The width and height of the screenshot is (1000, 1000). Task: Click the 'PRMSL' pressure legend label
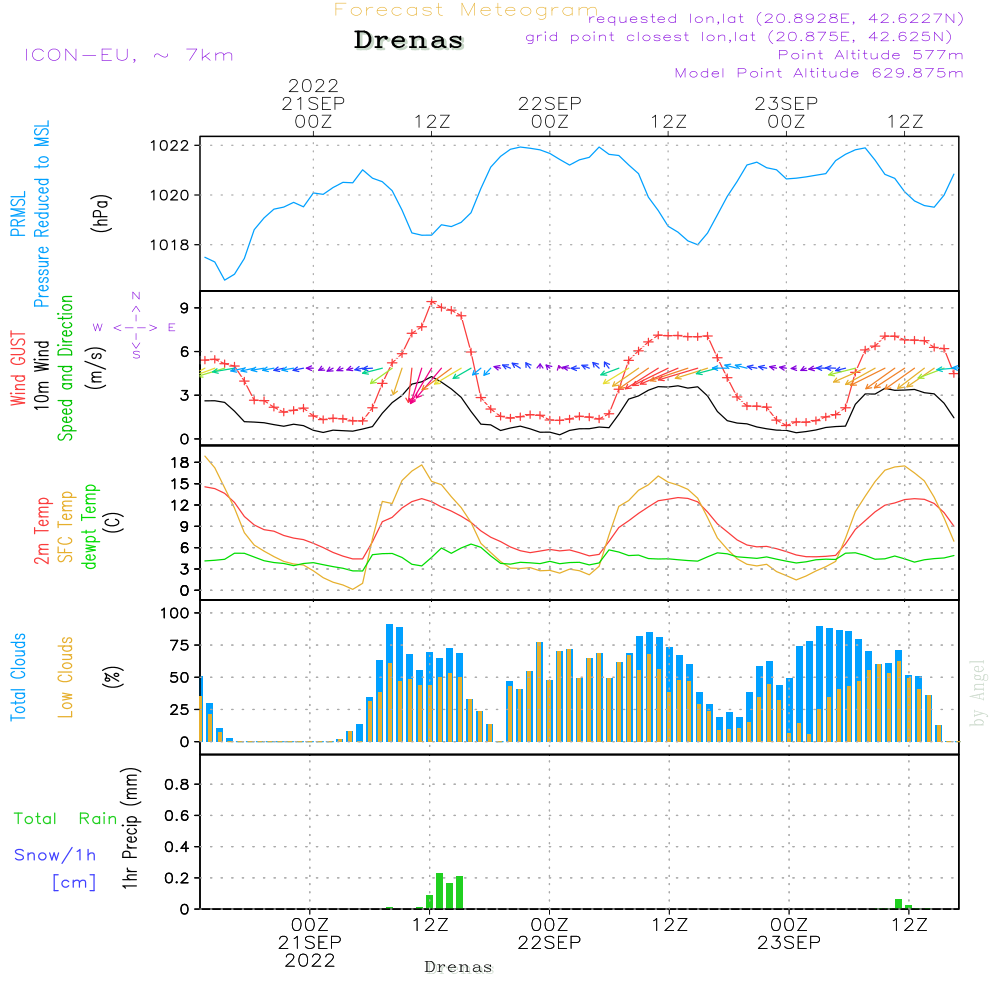point(18,214)
